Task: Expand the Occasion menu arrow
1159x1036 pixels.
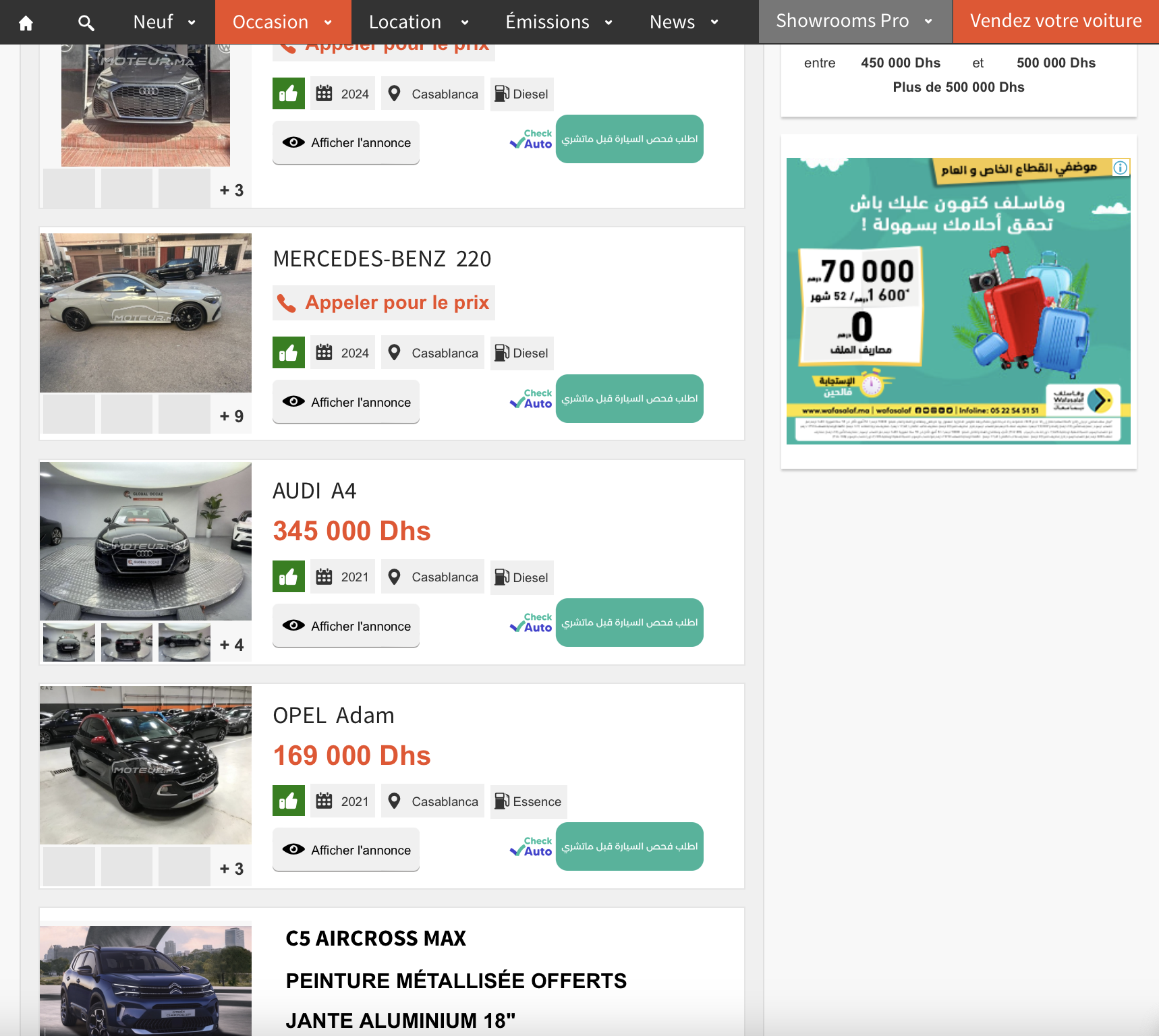Action: [x=328, y=22]
